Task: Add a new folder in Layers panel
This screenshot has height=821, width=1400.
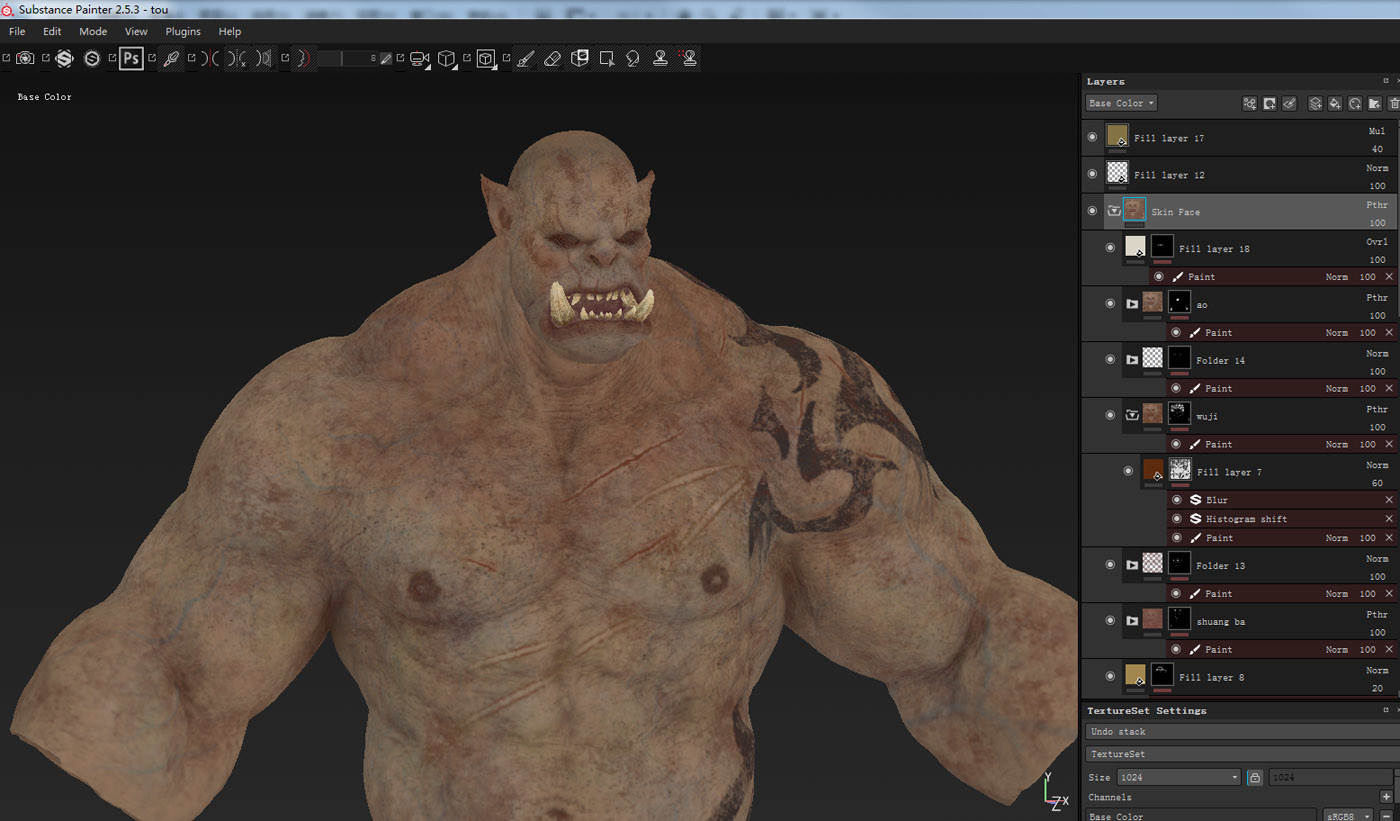Action: click(x=1375, y=103)
